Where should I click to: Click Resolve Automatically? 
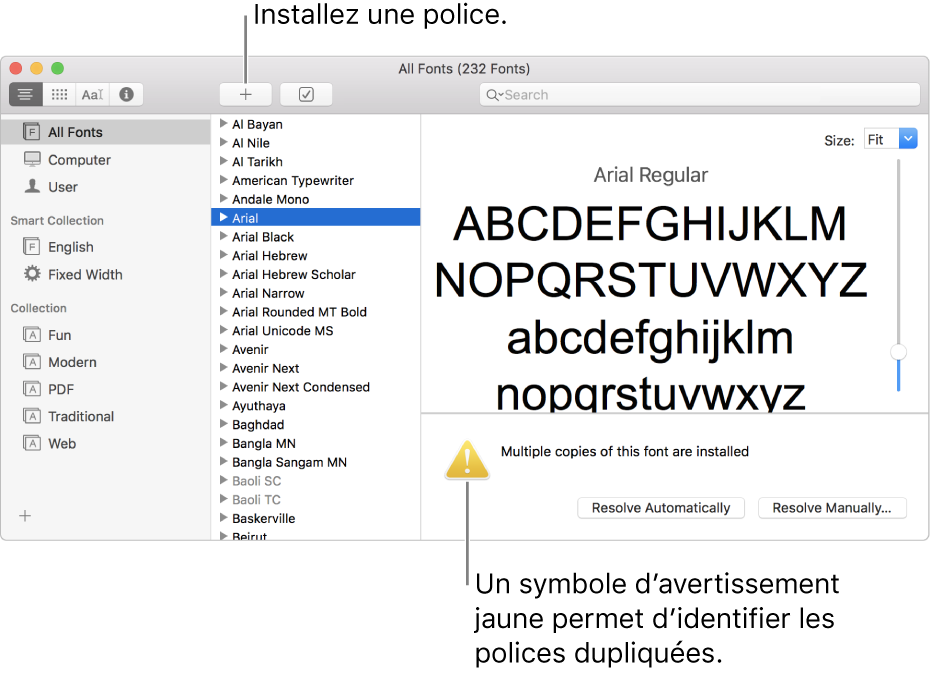click(x=661, y=508)
